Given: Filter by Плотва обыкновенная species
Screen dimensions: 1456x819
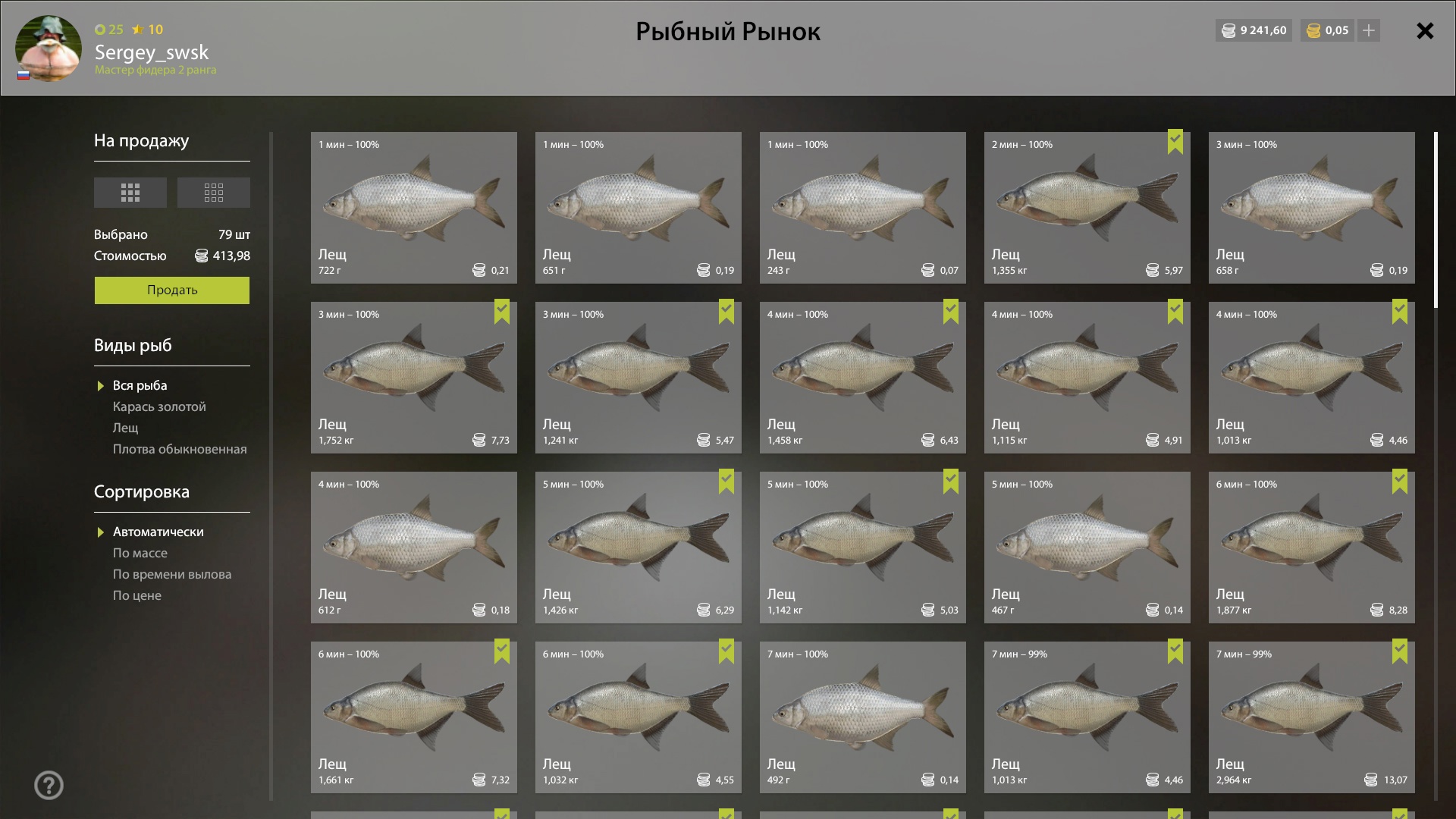Looking at the screenshot, I should (180, 449).
